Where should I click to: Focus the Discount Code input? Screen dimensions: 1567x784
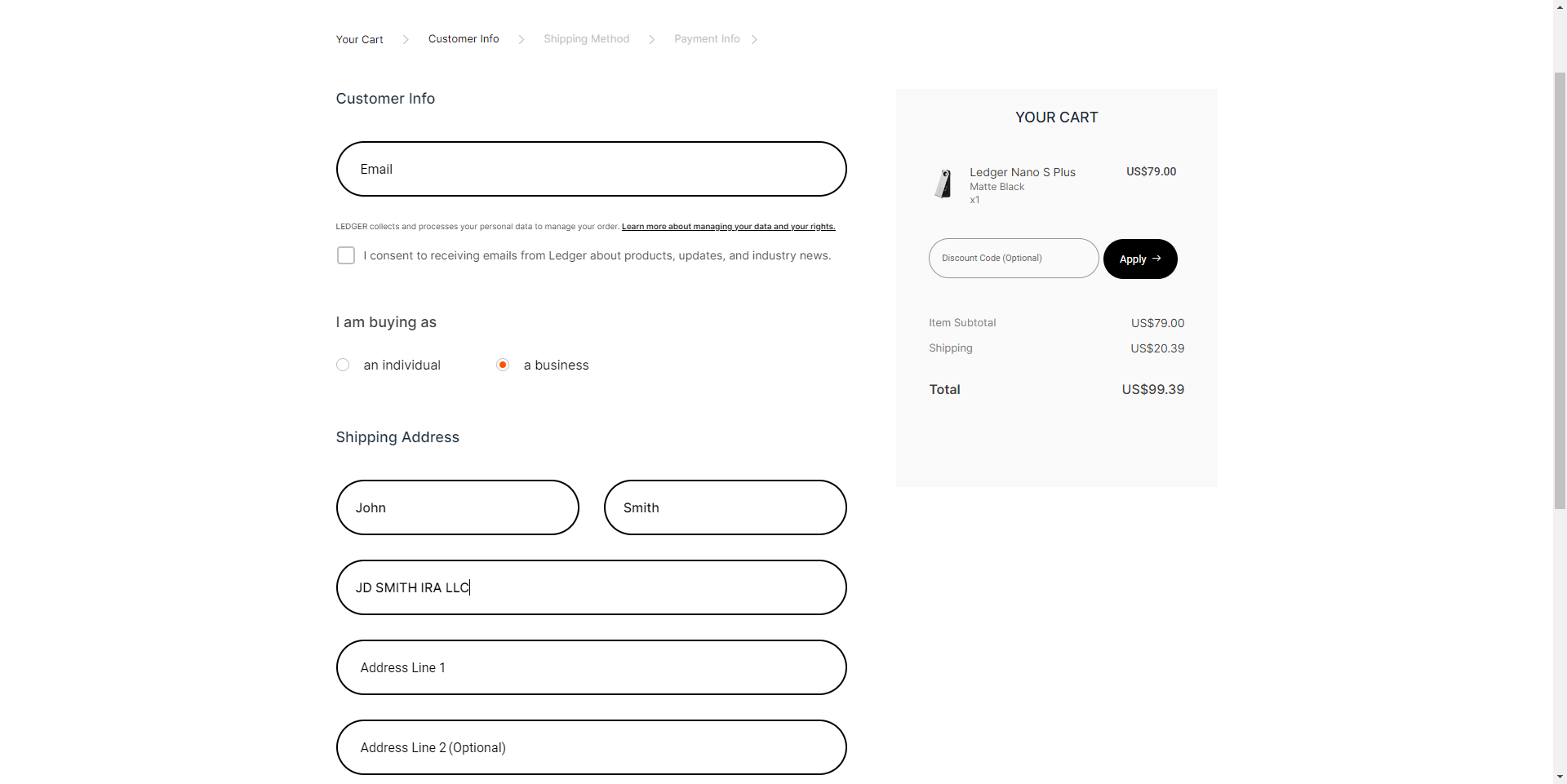(1013, 259)
